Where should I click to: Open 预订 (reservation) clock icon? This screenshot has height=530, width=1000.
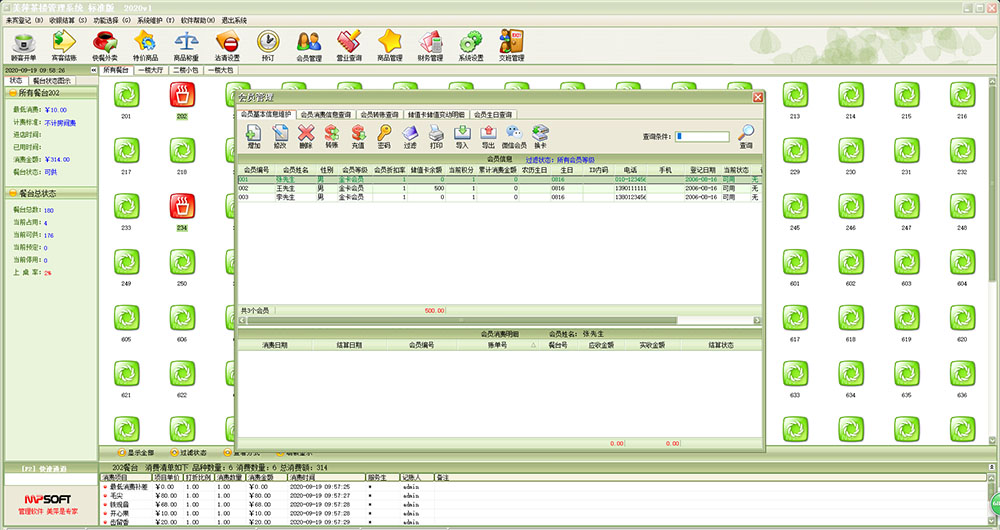tap(267, 45)
